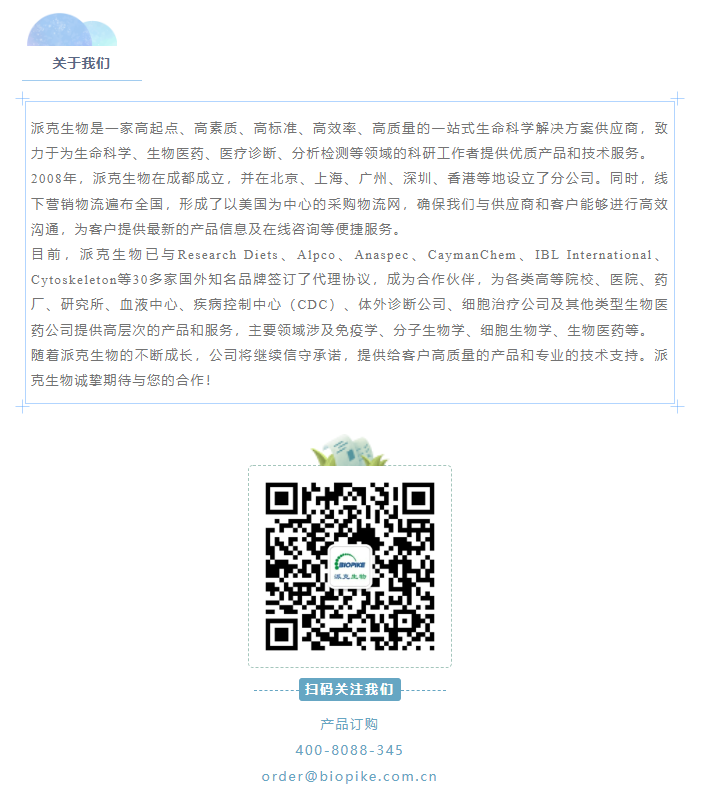Viewport: 702px width, 799px height.
Task: Click the 产品订购 label
Action: [x=349, y=724]
